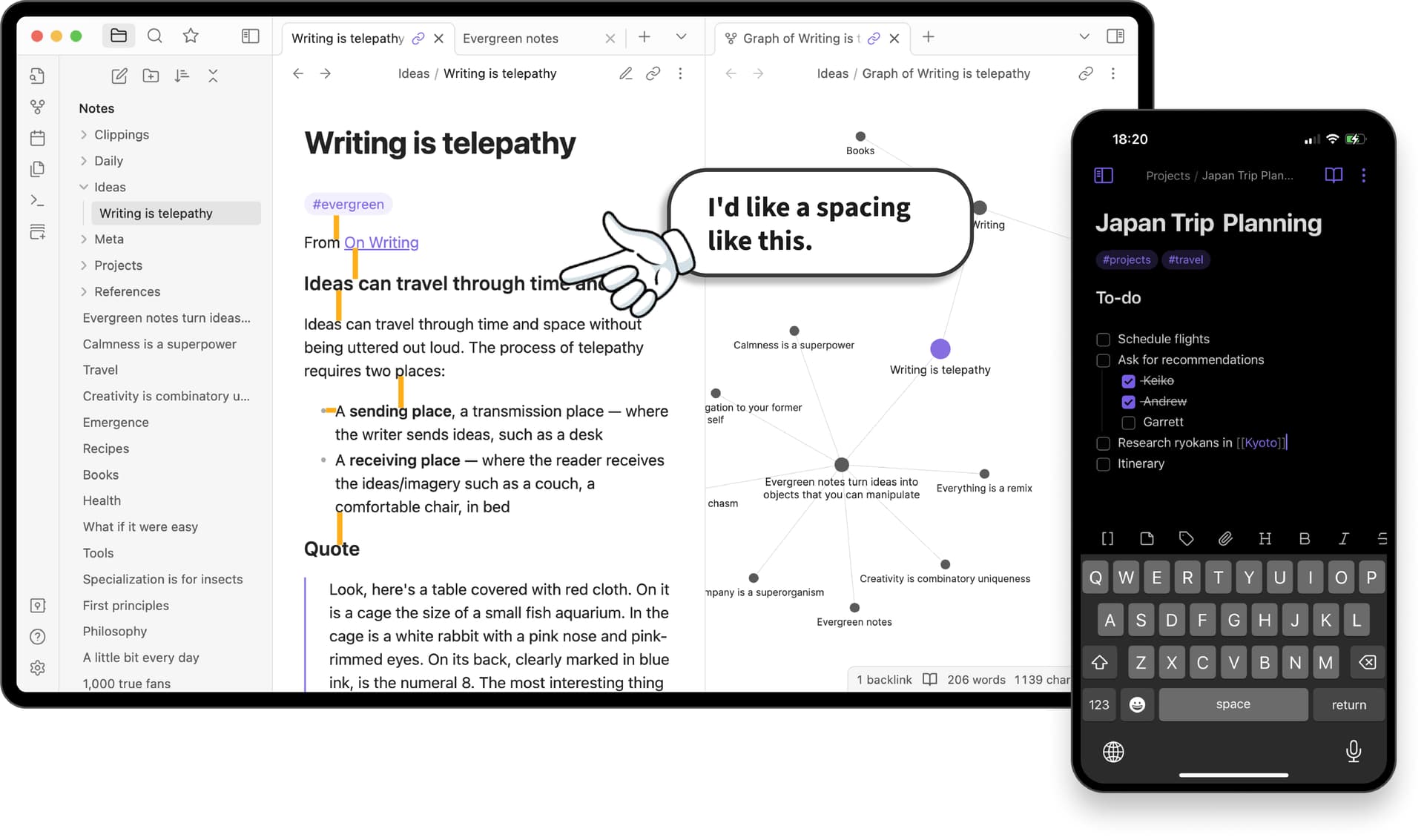Collapse the Ideas folder
The width and height of the screenshot is (1424, 840).
point(84,187)
